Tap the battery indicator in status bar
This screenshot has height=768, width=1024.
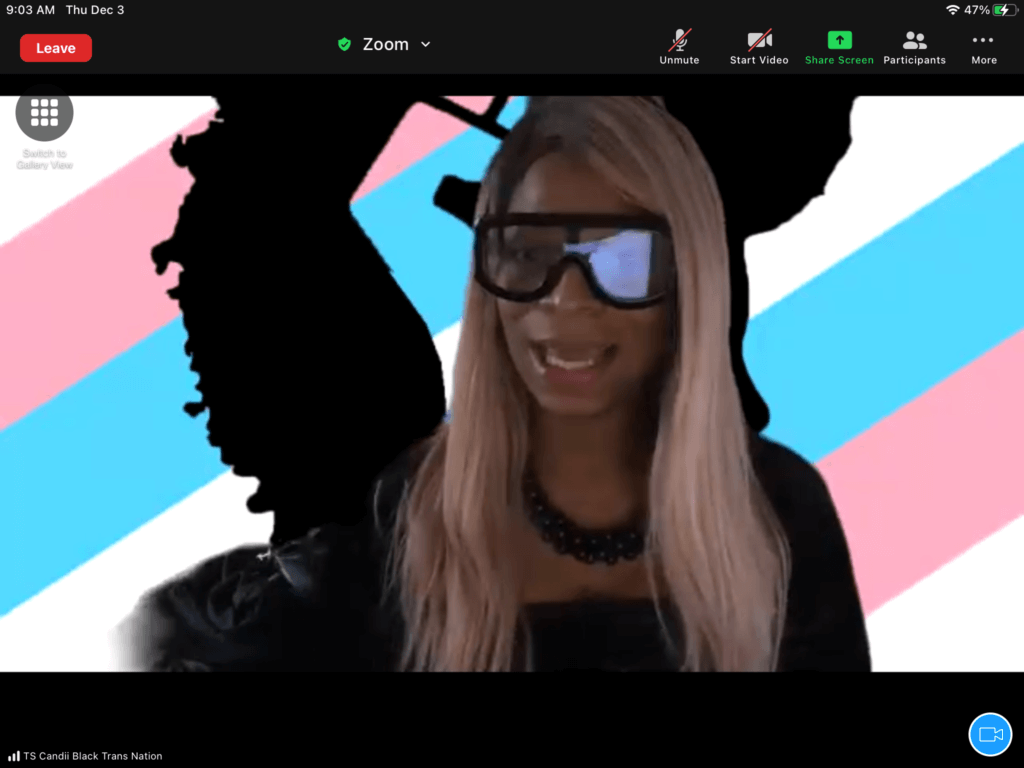1003,10
